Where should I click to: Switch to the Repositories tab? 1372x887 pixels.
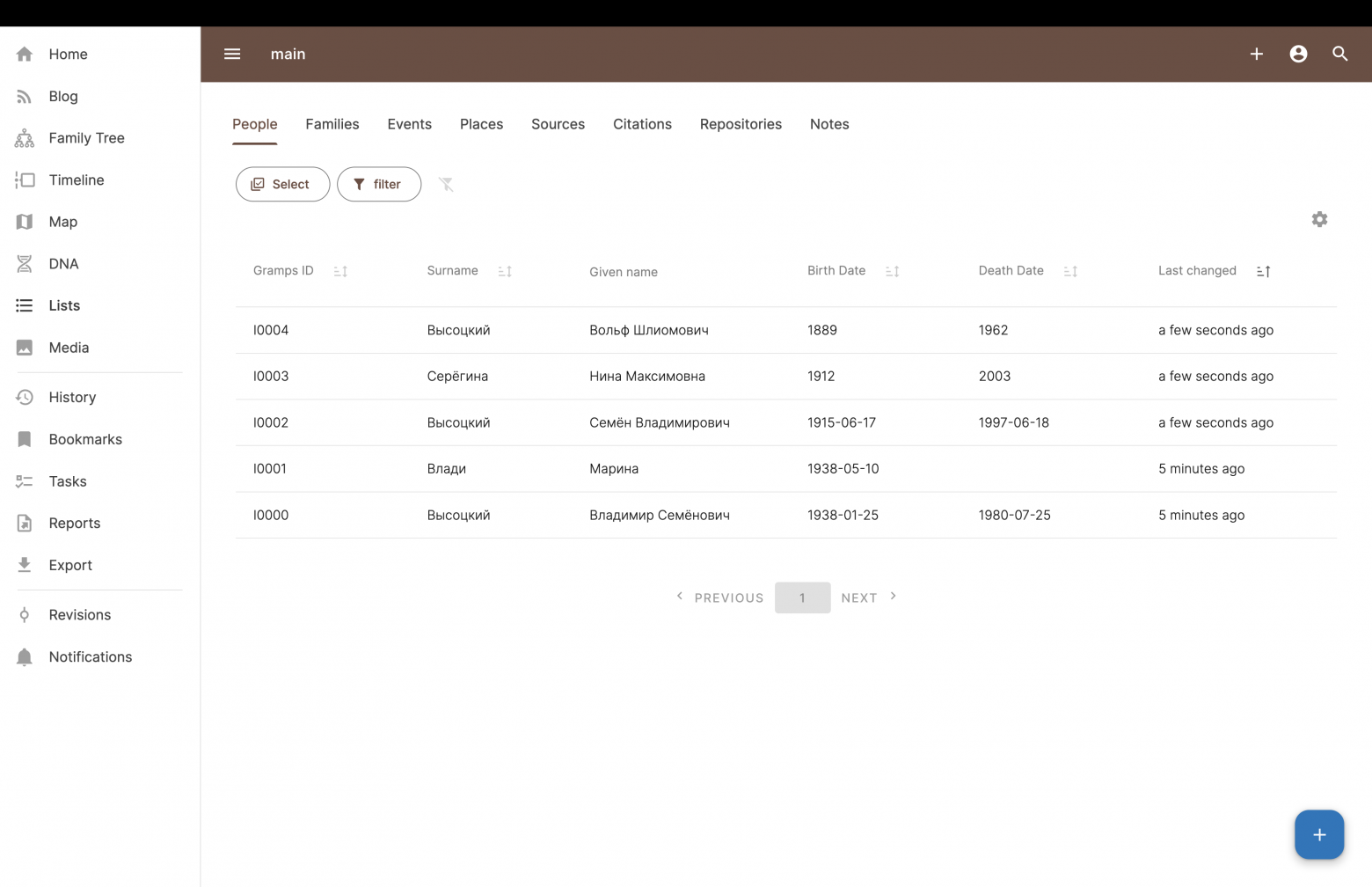741,124
